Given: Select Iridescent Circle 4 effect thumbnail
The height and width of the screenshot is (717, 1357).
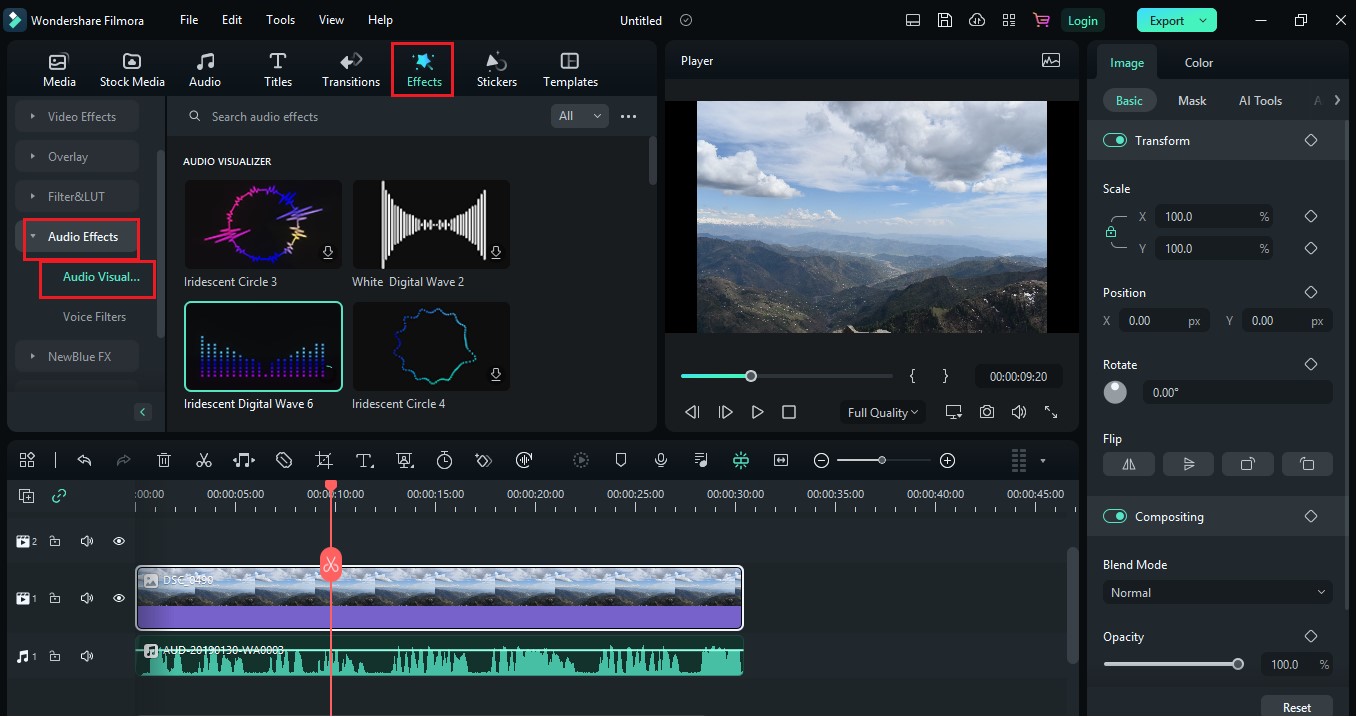Looking at the screenshot, I should click(x=431, y=346).
